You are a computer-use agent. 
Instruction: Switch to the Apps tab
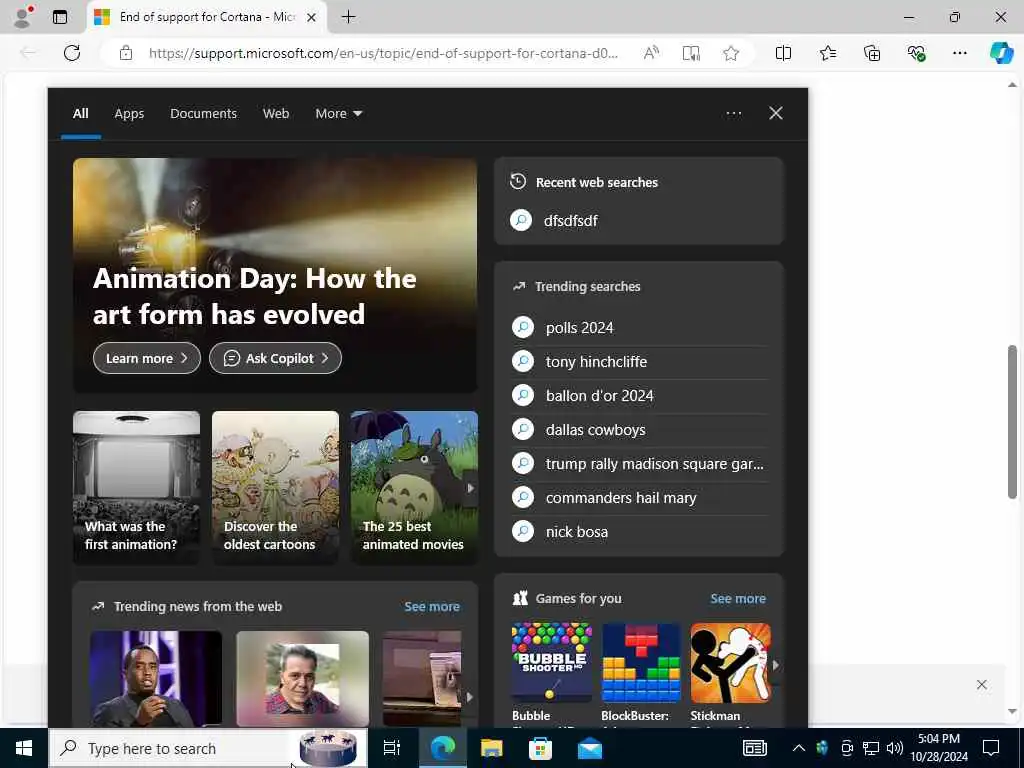pyautogui.click(x=129, y=114)
